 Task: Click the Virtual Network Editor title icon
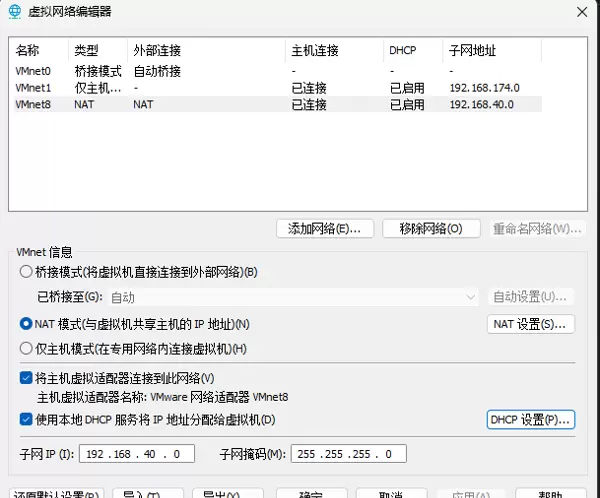(x=12, y=11)
